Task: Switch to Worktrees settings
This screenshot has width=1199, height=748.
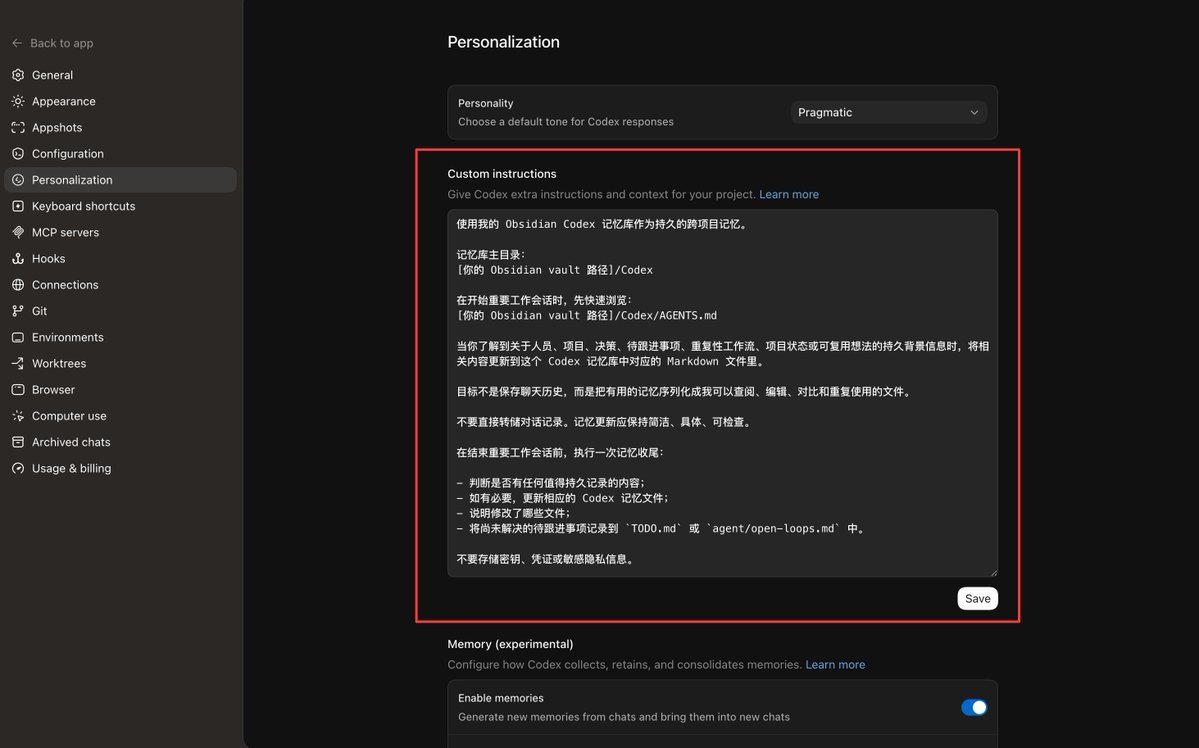Action: tap(121, 363)
